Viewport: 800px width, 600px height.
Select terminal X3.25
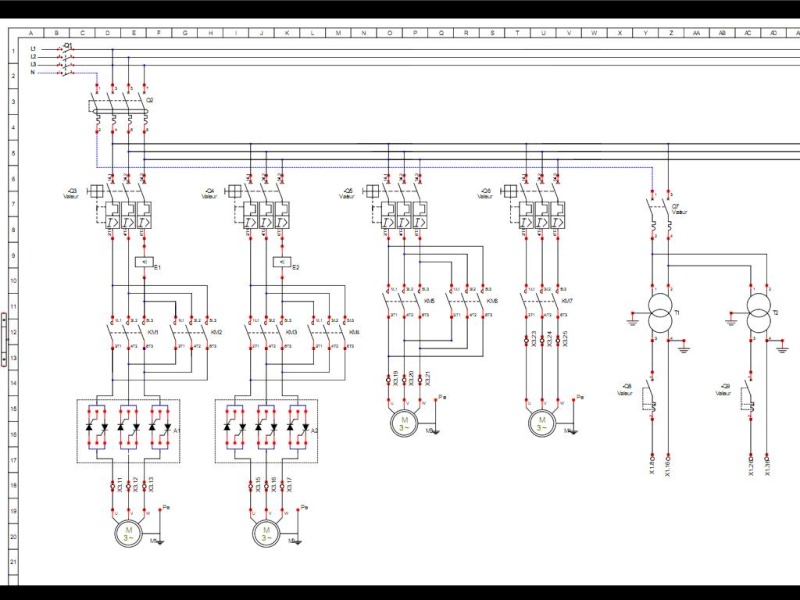[560, 339]
